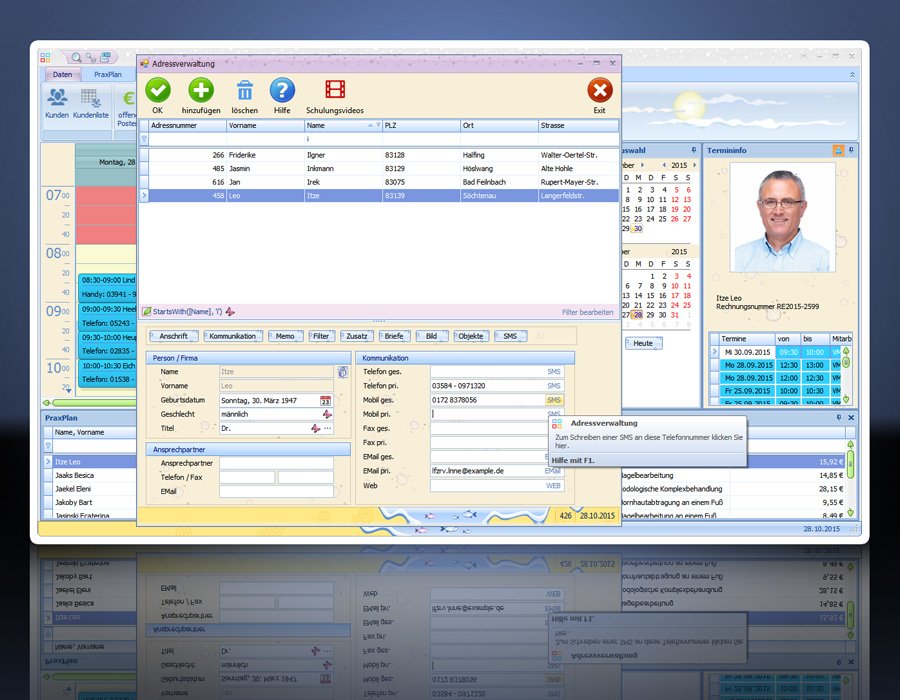Open Hilfe with the blue question mark
The image size is (900, 700).
coord(282,91)
